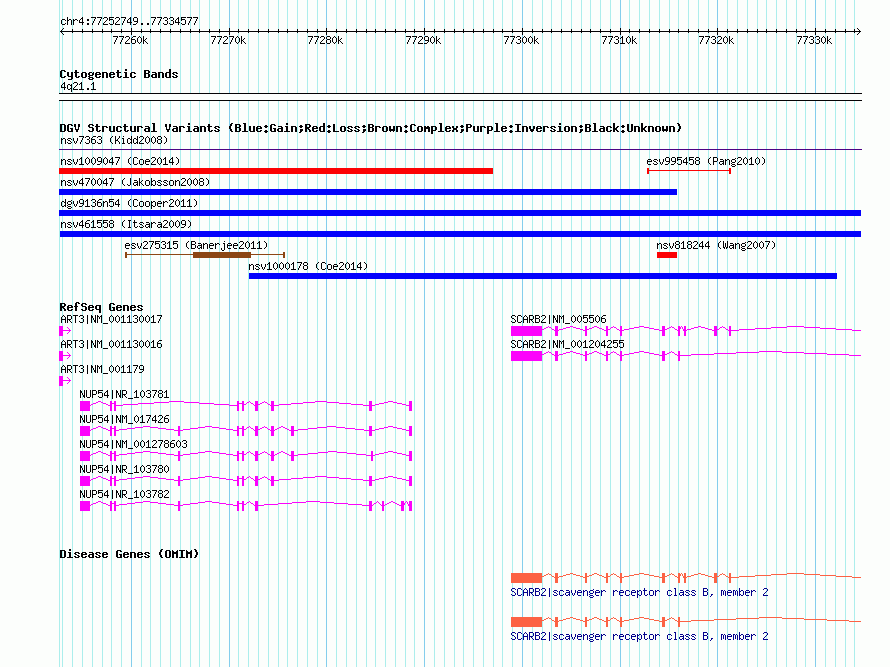Click the 77300k ruler tick label
890x667 pixels.
tap(521, 40)
